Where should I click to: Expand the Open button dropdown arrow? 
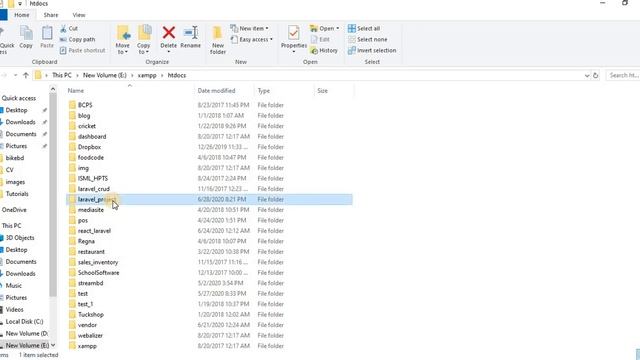[x=338, y=29]
